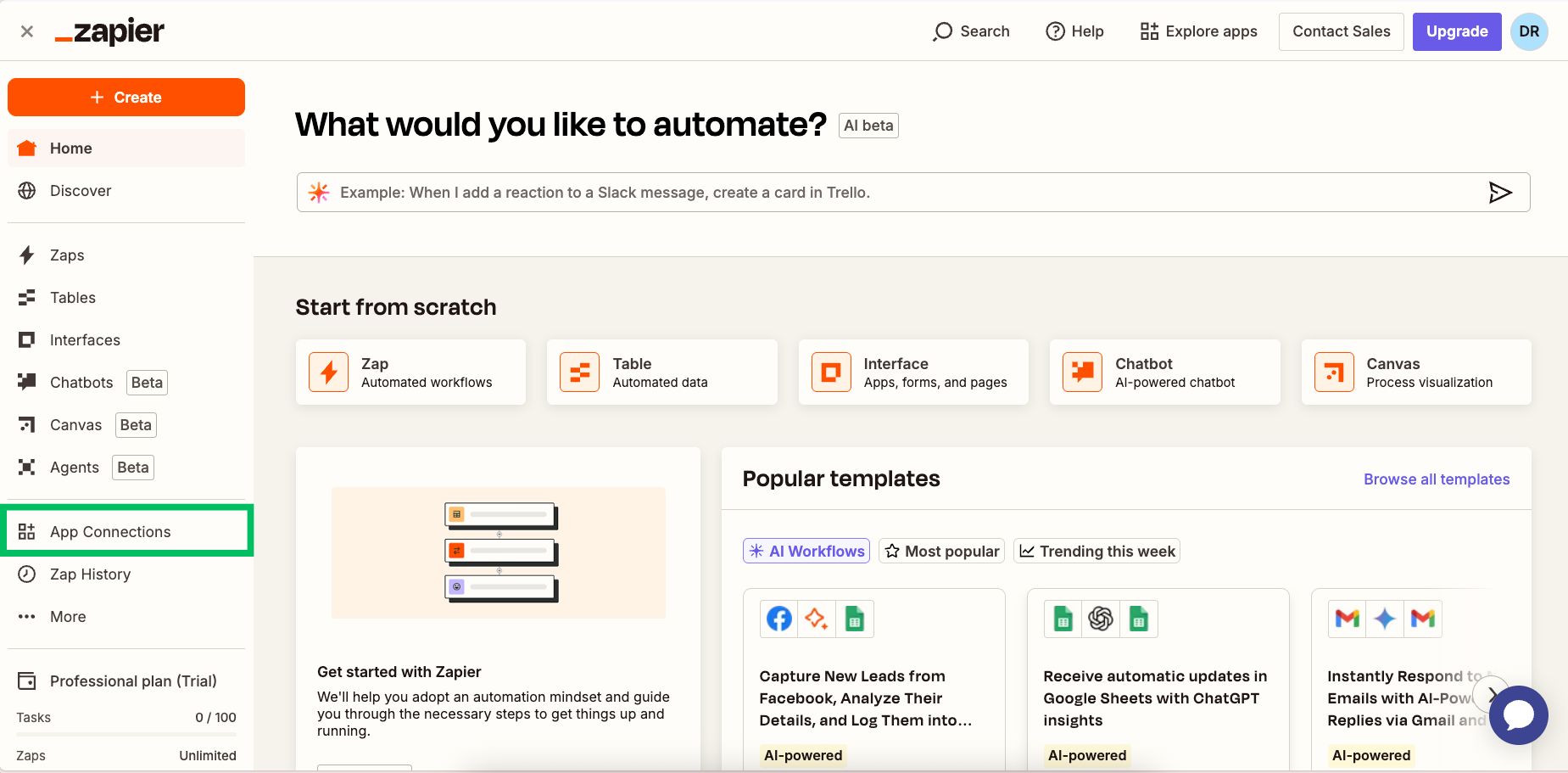
Task: Select the AI Workflows filter pill
Action: pyautogui.click(x=806, y=551)
